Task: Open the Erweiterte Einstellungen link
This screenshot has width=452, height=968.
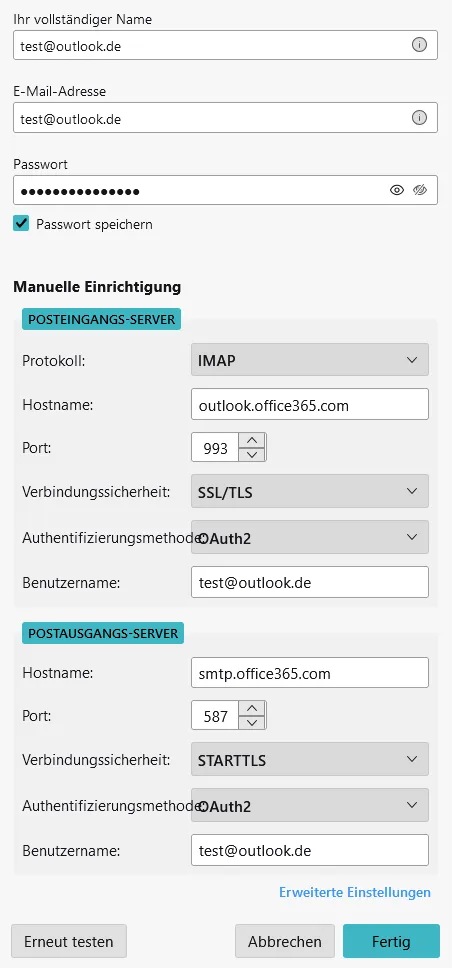Action: coord(354,892)
